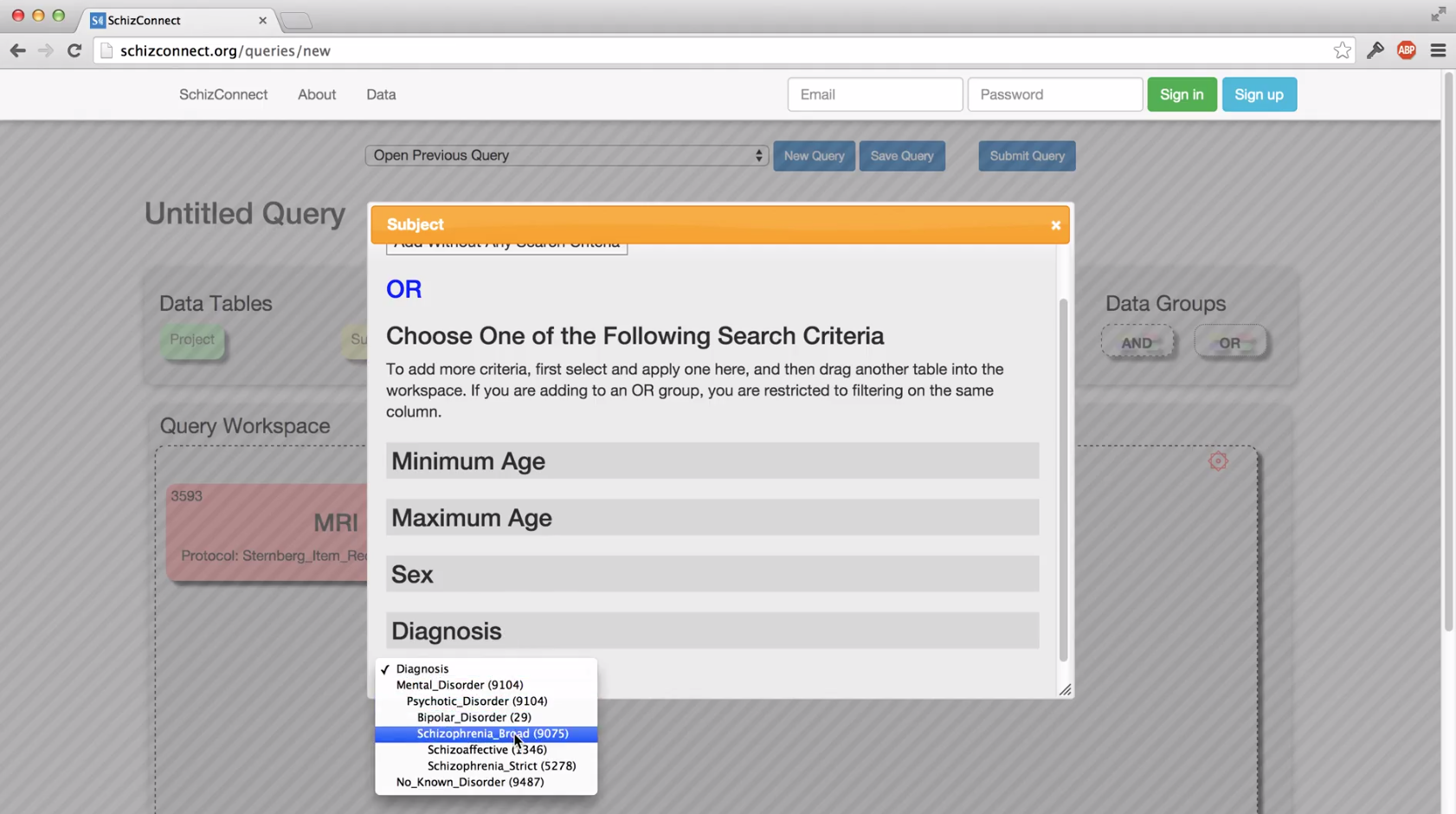This screenshot has height=814, width=1456.
Task: Click the fullscreen arrows icon in the title bar
Action: pyautogui.click(x=1438, y=14)
